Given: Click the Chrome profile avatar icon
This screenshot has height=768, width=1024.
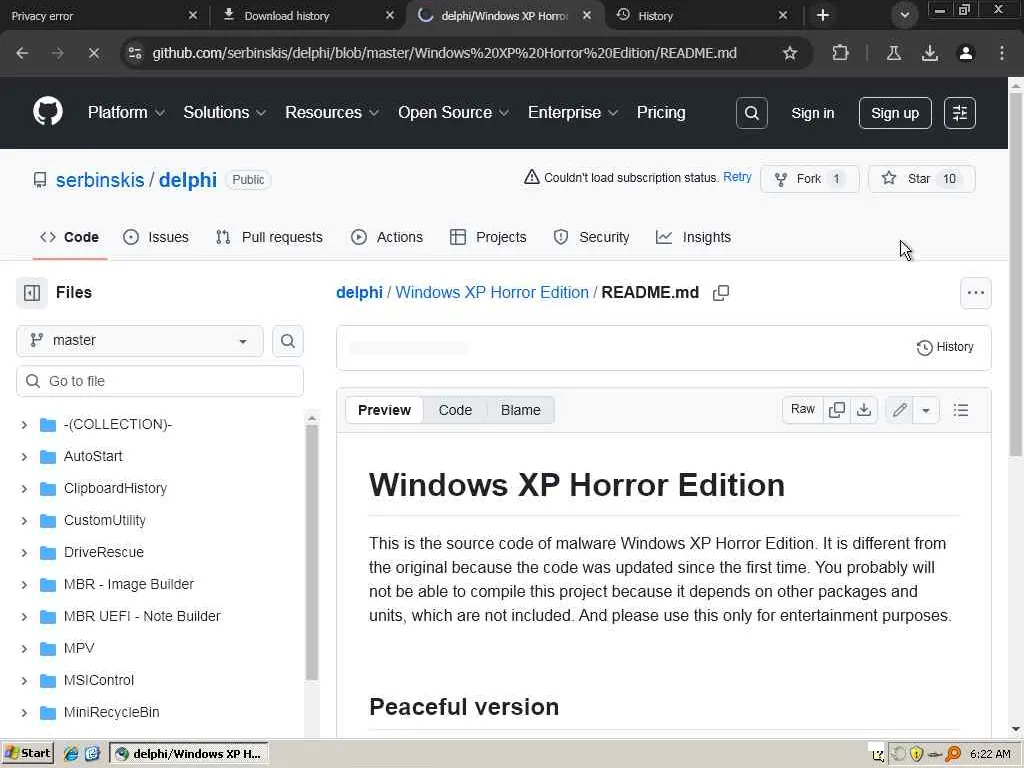Looking at the screenshot, I should tap(965, 53).
